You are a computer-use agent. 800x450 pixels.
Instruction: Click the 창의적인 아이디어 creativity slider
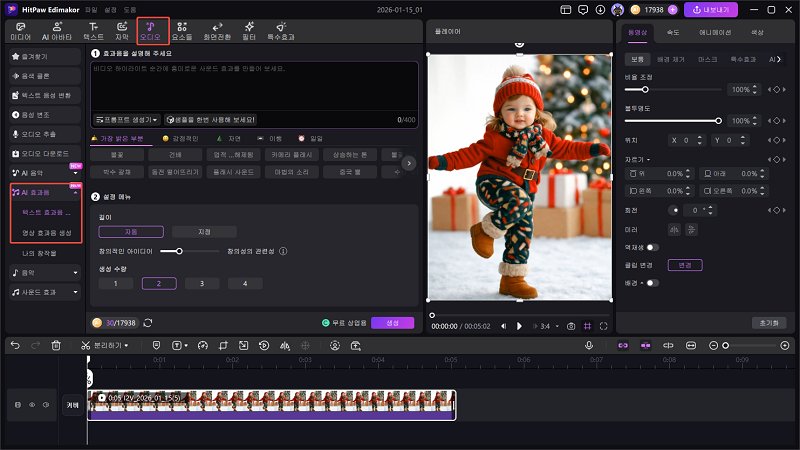coord(189,251)
